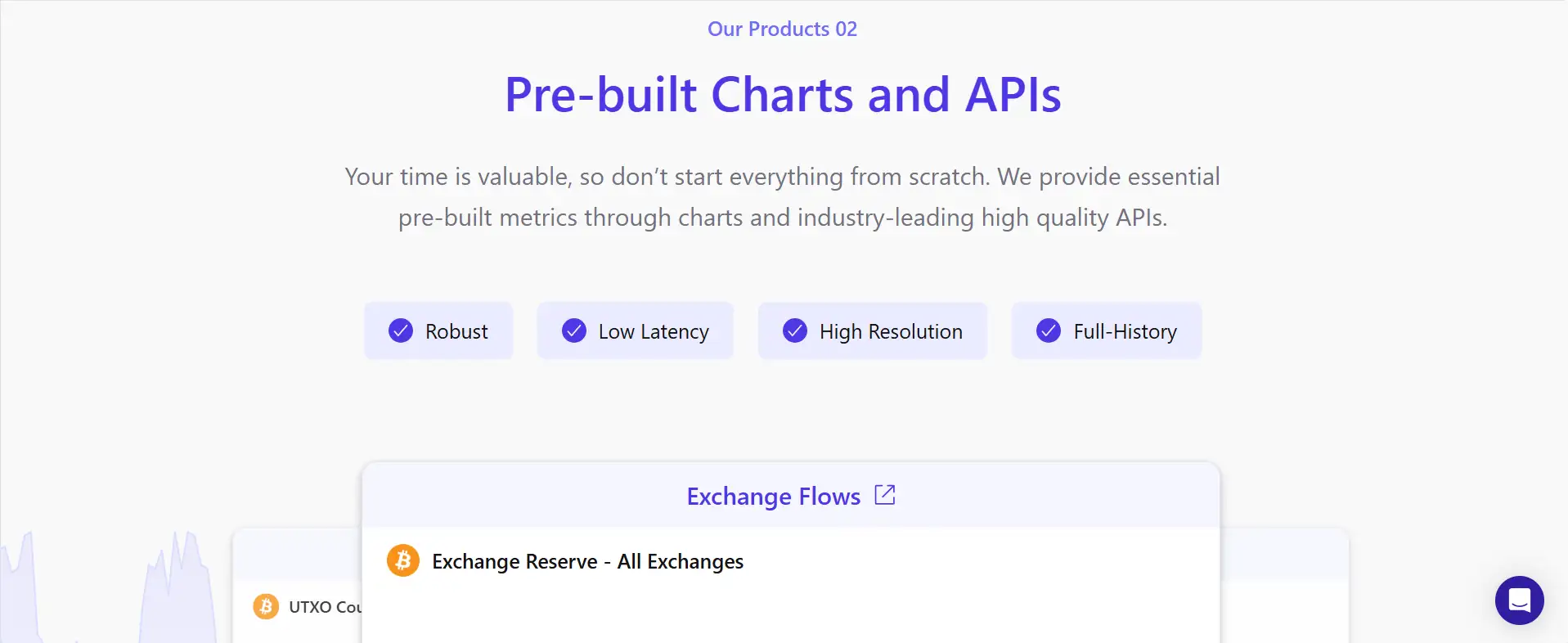This screenshot has width=1568, height=643.
Task: Click the checkmark icon beside High Resolution
Action: click(795, 330)
